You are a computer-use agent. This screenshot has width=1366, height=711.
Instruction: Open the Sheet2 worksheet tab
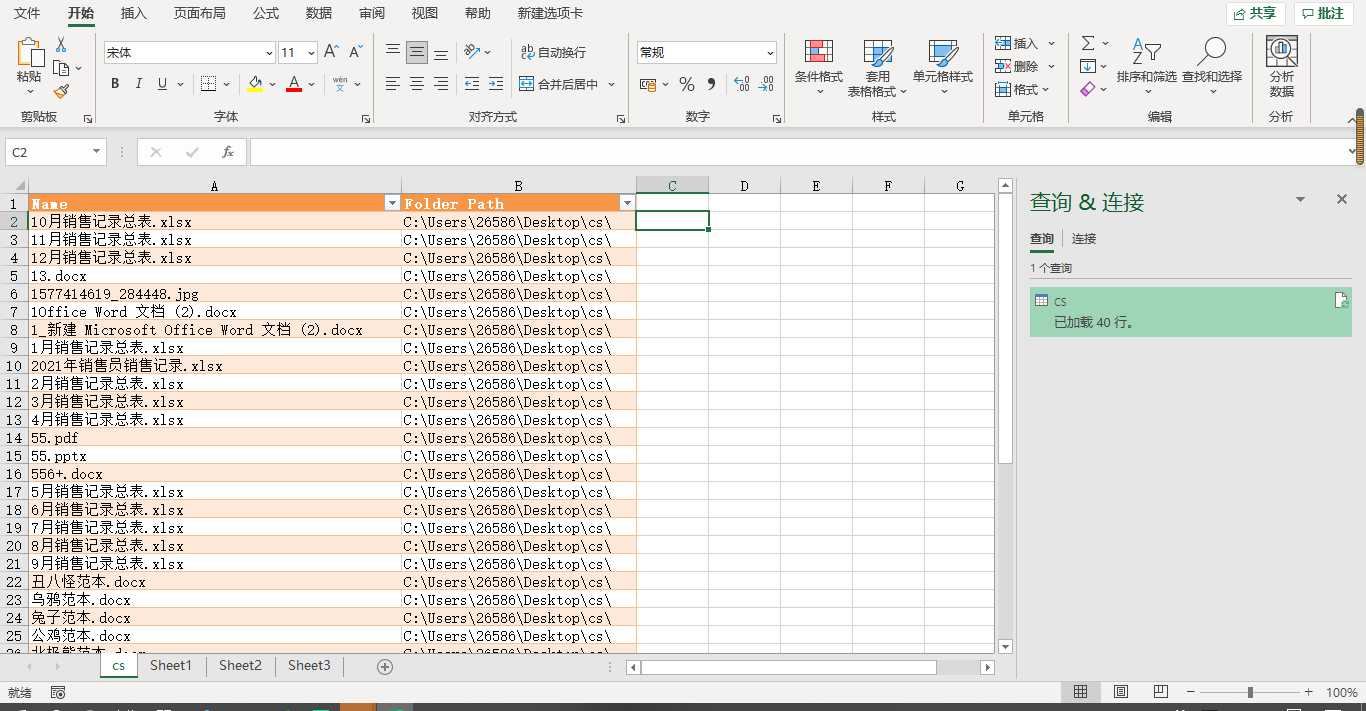click(240, 665)
